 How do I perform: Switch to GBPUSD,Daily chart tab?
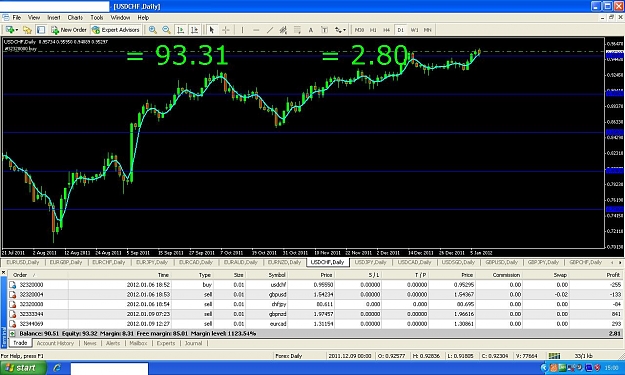tap(501, 262)
